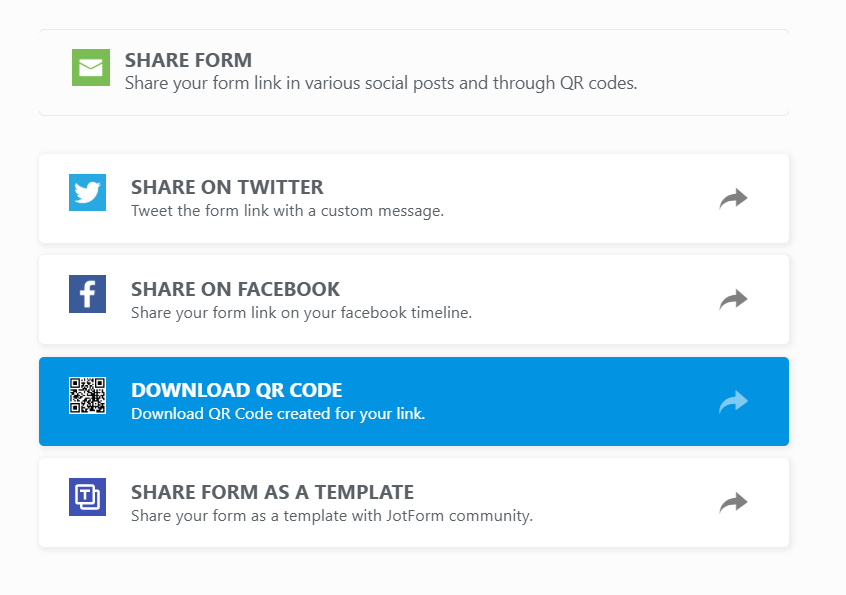The image size is (846, 595).
Task: Click the share arrow in QR Code row
Action: (x=733, y=402)
